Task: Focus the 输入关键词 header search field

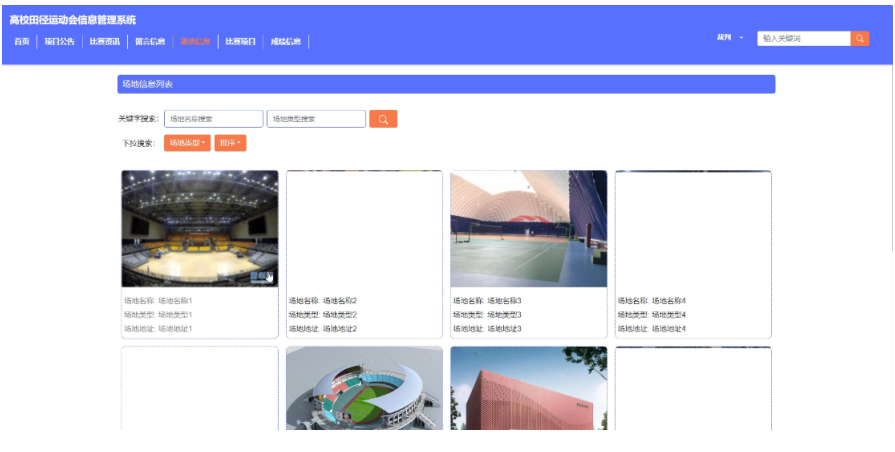Action: pos(804,38)
